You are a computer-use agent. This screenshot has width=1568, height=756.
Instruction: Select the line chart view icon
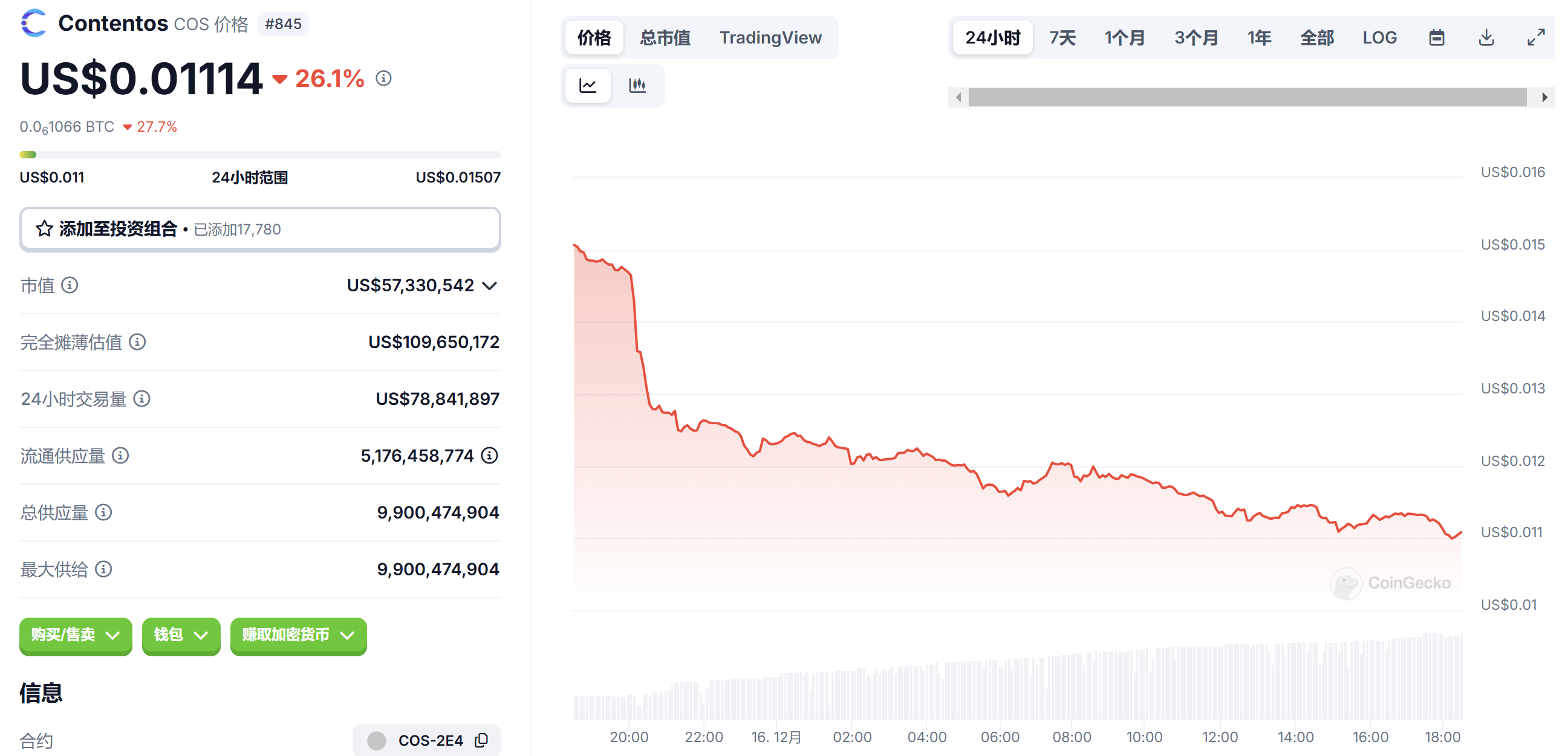587,85
